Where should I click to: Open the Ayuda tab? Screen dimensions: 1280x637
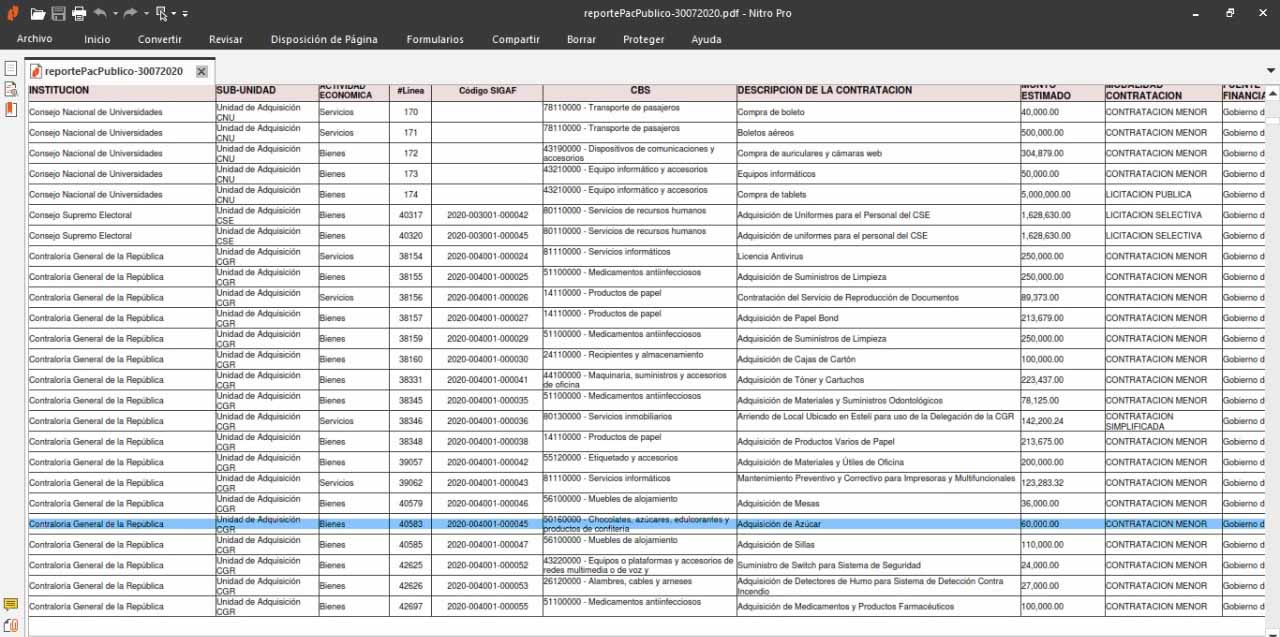click(x=706, y=39)
